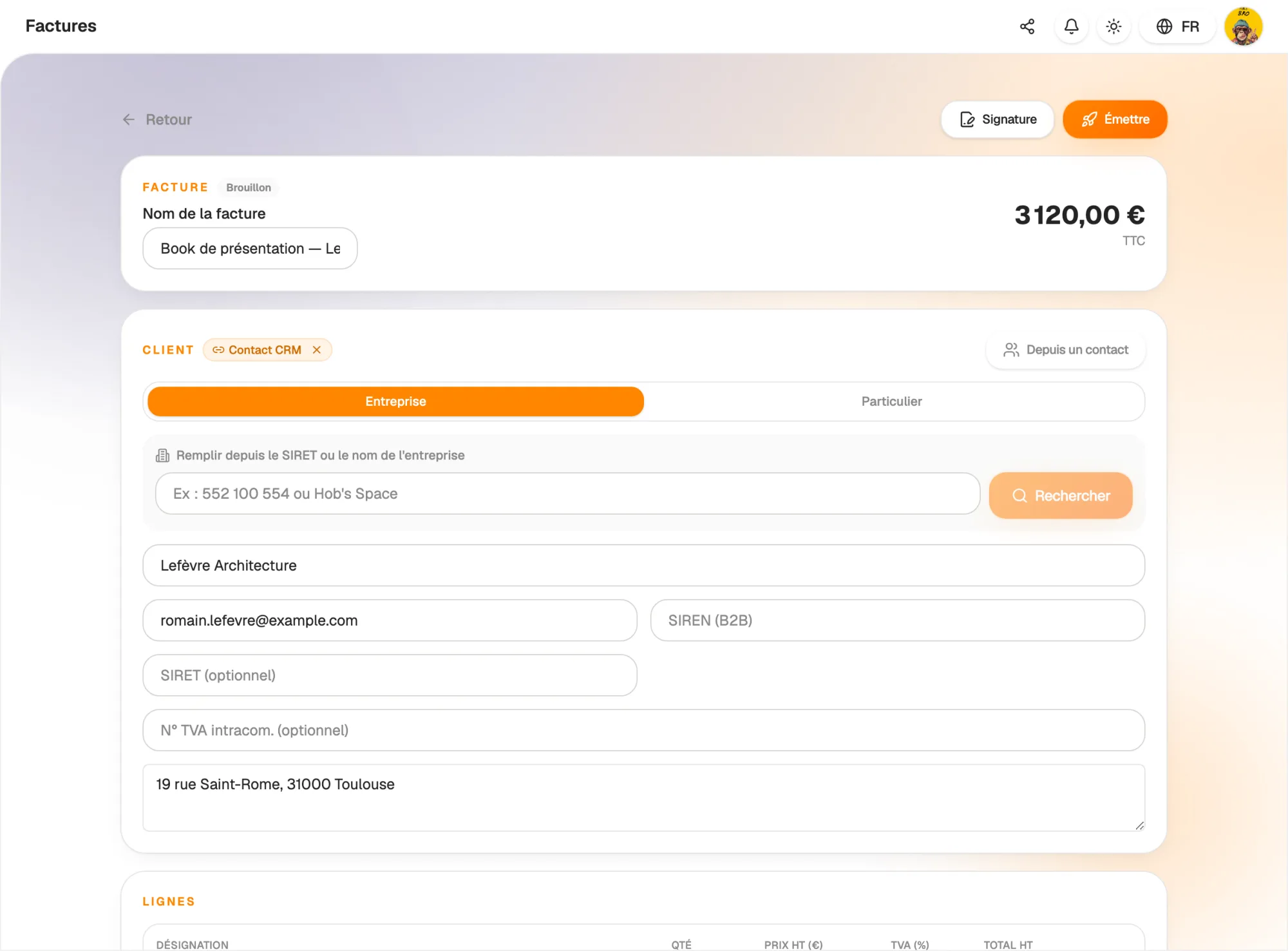
Task: Click the Lefèvre Architecture company name field
Action: (644, 565)
